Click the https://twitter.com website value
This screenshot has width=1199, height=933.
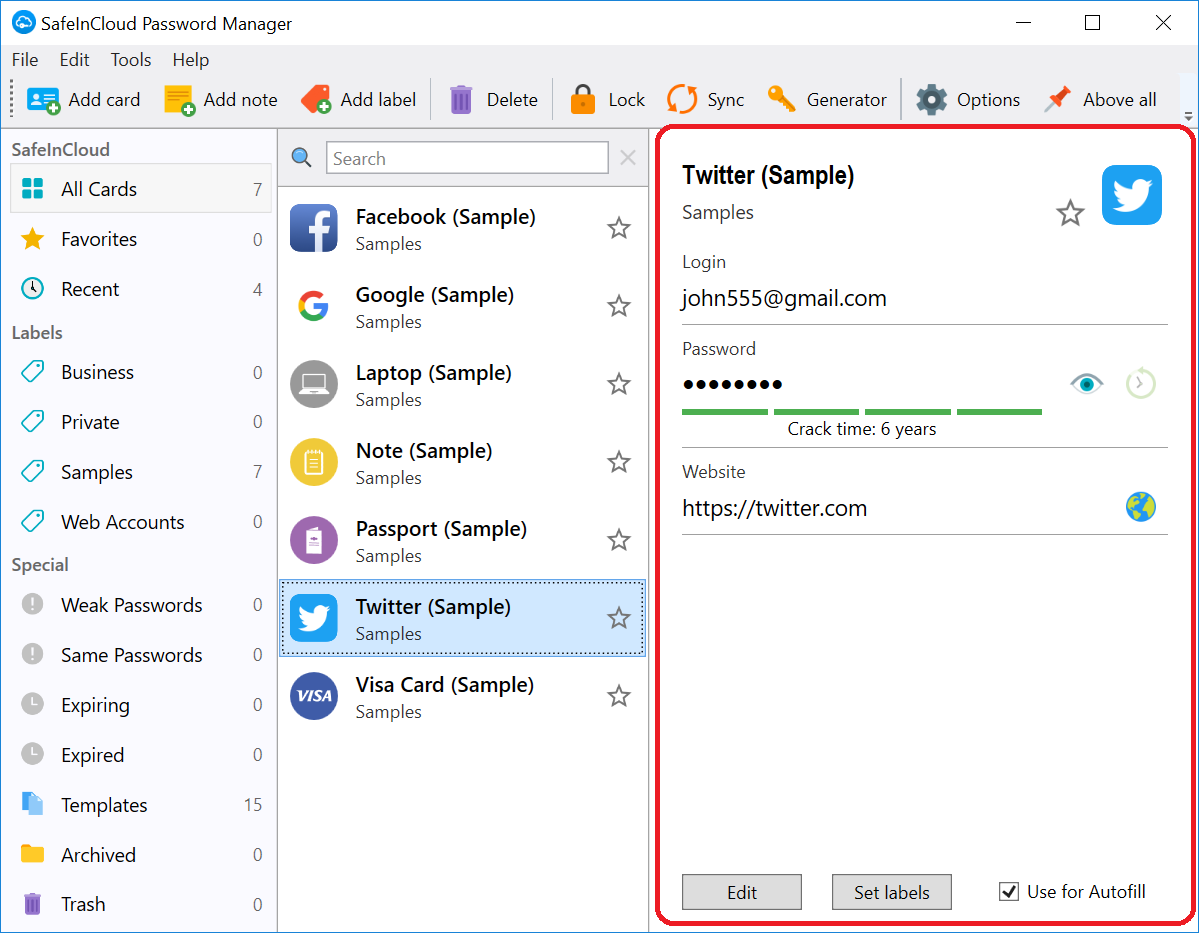click(x=775, y=509)
